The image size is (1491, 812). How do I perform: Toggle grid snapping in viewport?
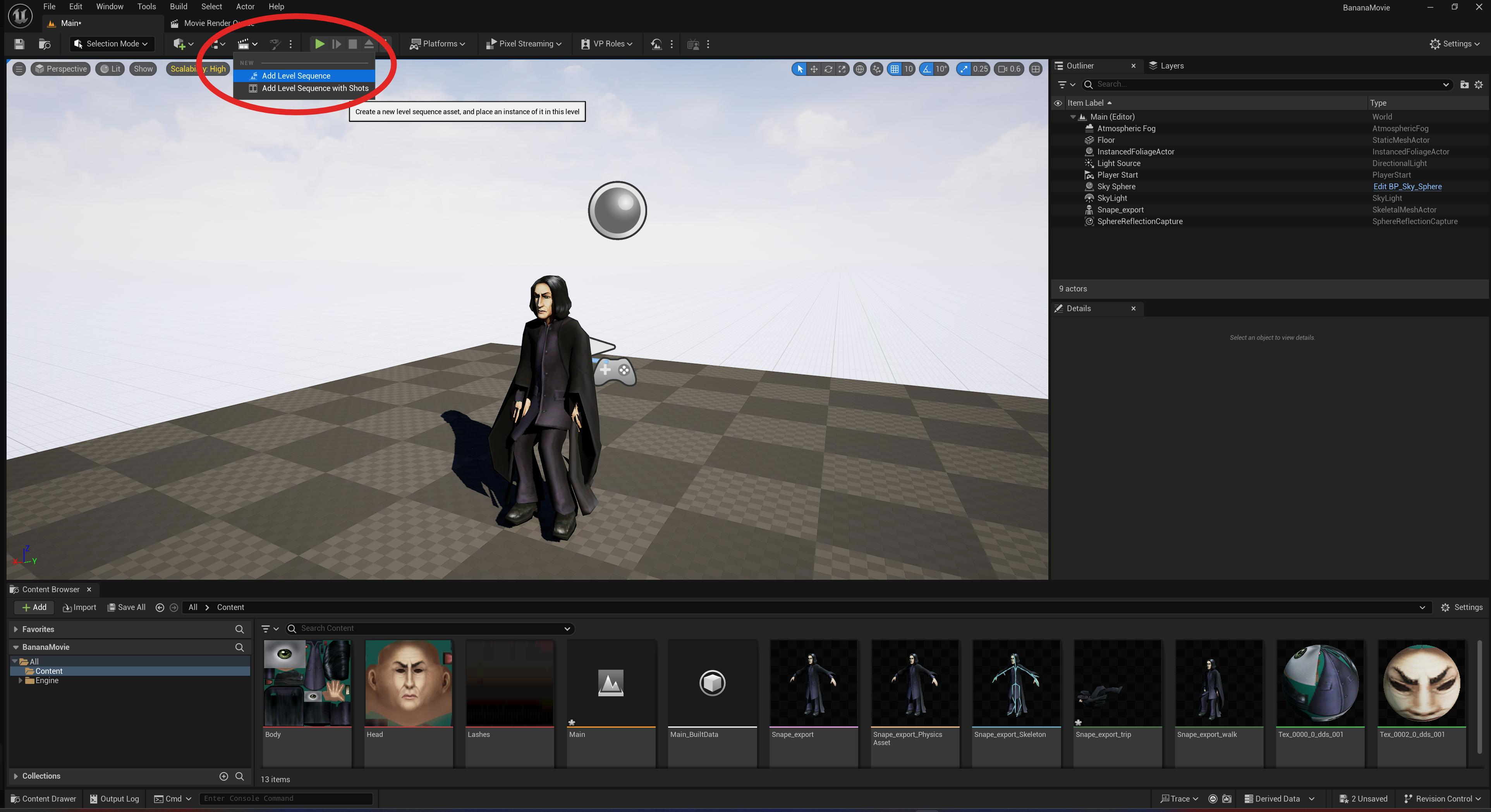(895, 69)
